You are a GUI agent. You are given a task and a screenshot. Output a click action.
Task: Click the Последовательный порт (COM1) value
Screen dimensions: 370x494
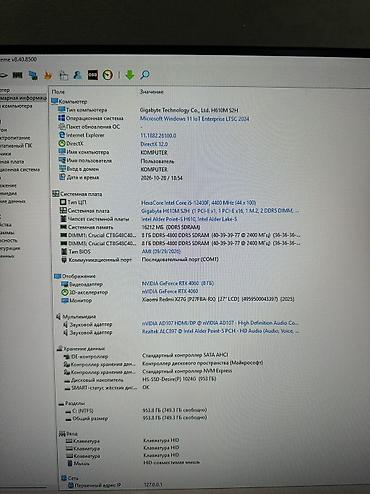coord(180,259)
